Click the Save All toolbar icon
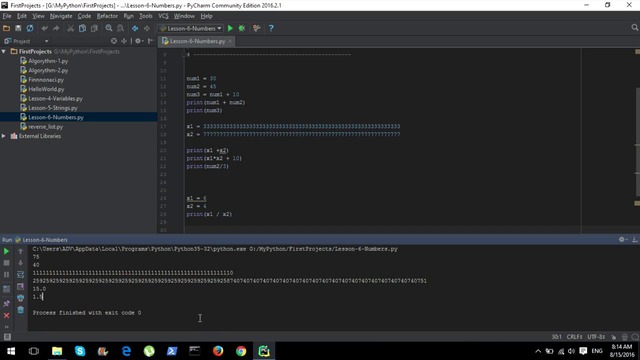Screen dimensions: 640x360 tap(18, 28)
